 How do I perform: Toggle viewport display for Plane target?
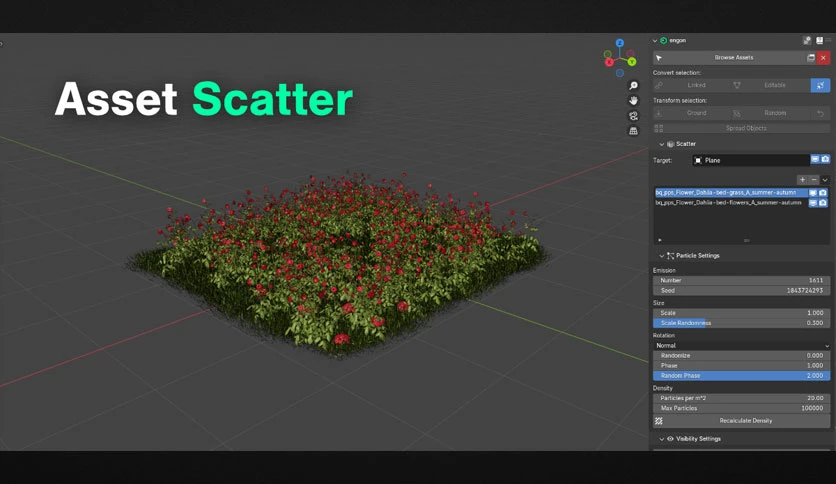coord(815,159)
